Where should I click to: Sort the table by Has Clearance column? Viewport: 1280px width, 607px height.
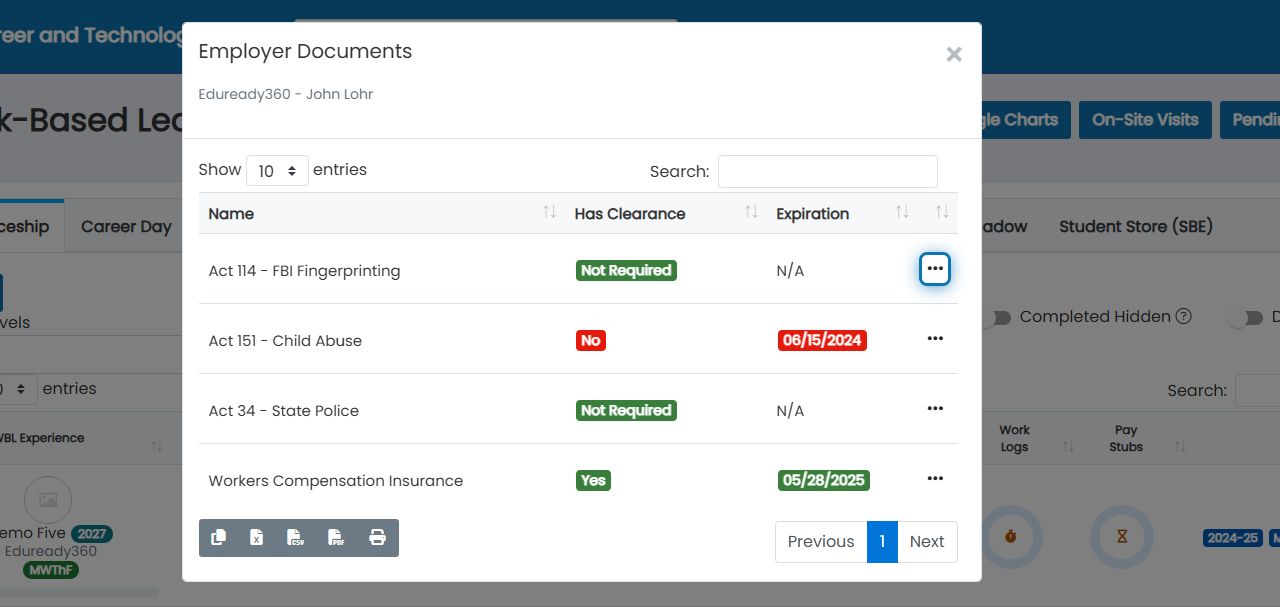(665, 213)
